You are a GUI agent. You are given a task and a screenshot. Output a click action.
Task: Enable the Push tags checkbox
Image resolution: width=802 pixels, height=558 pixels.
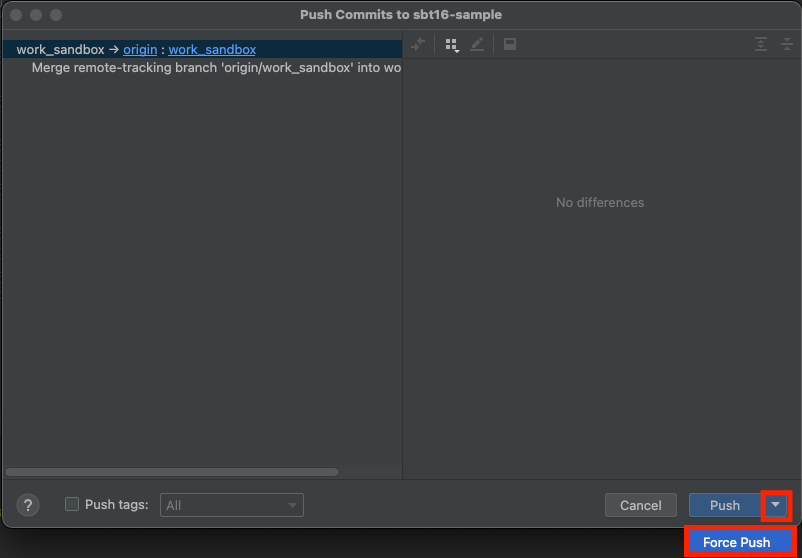[72, 504]
